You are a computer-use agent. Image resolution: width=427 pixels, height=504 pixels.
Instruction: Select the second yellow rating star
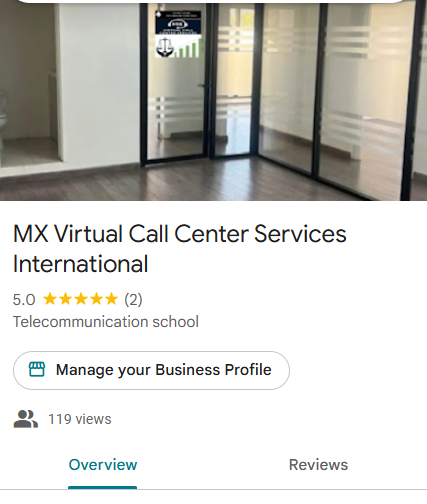coord(65,299)
